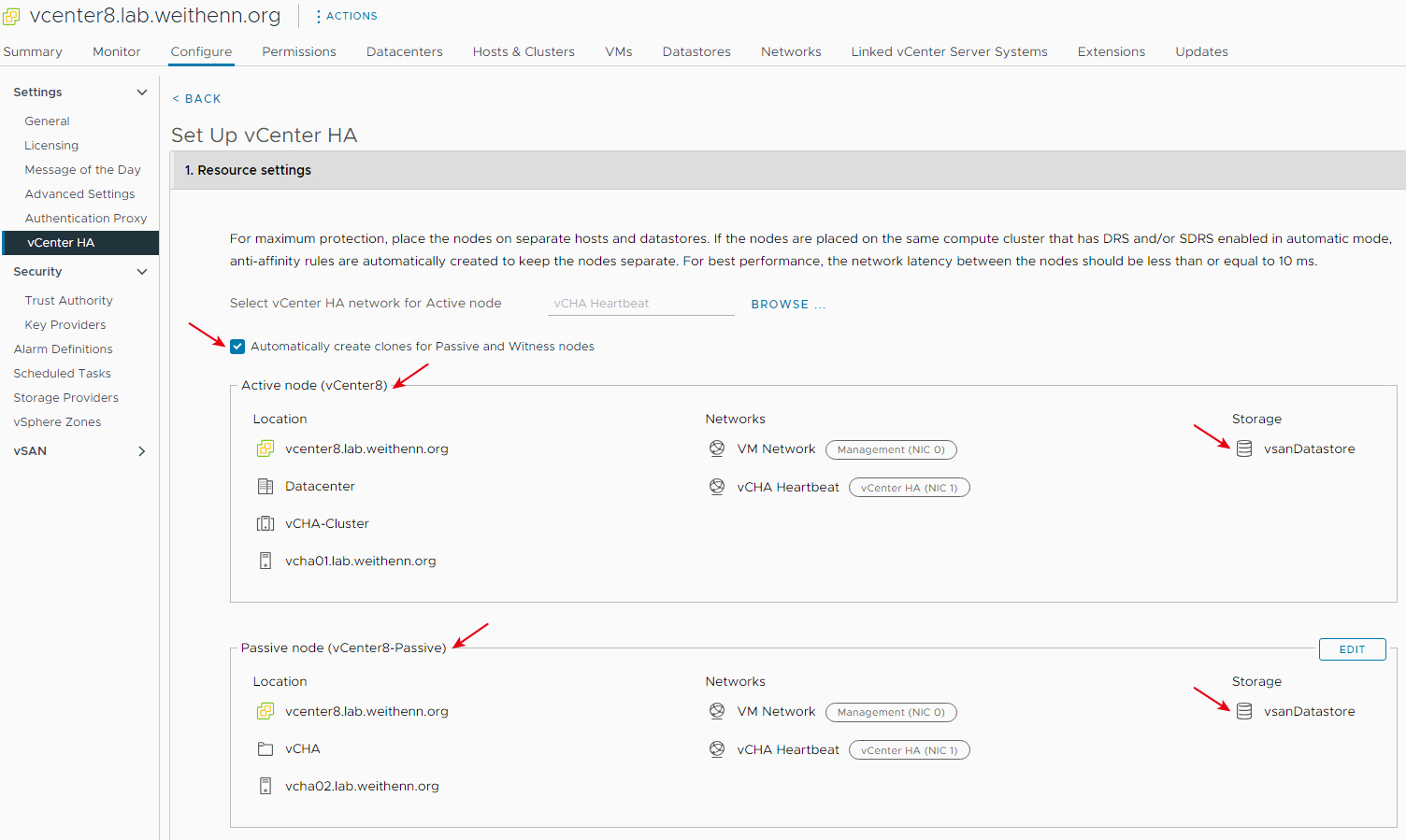Screen dimensions: 1406x840
Task: Click Active node vsanDatastore storage icon
Action: tap(1244, 448)
